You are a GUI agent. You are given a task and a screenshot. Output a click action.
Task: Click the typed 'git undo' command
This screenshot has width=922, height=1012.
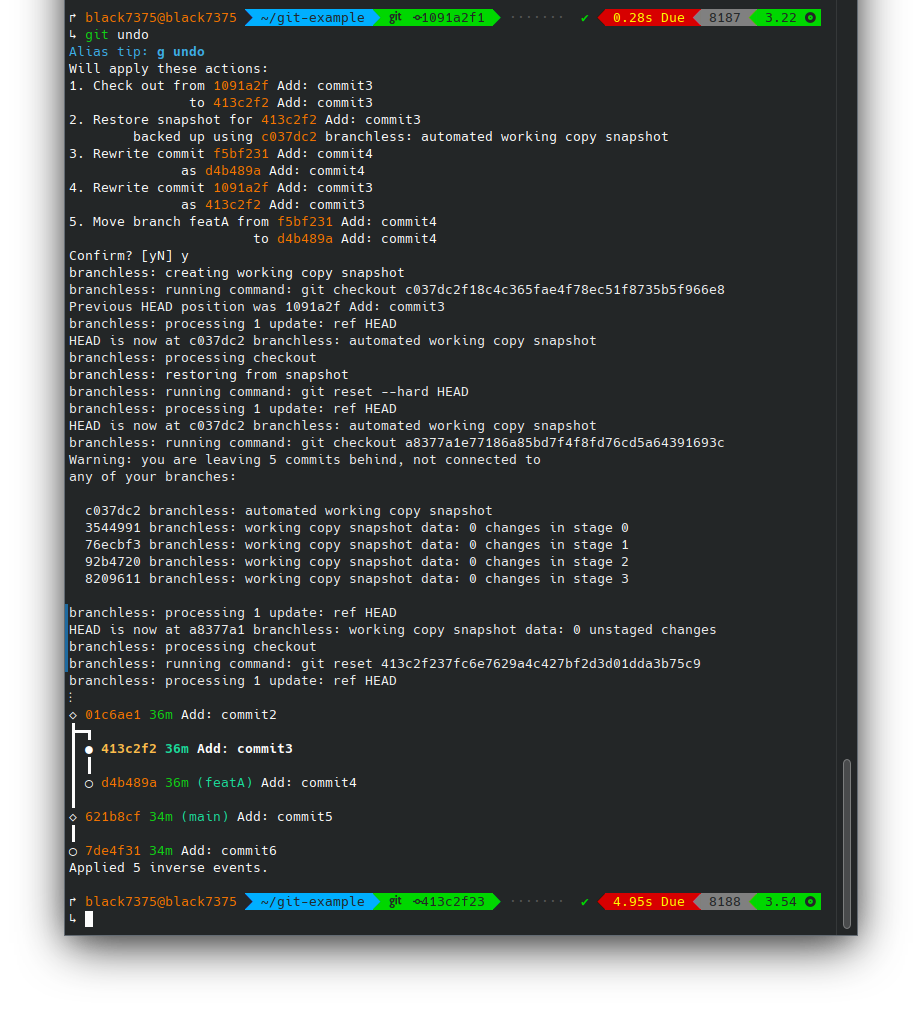117,35
